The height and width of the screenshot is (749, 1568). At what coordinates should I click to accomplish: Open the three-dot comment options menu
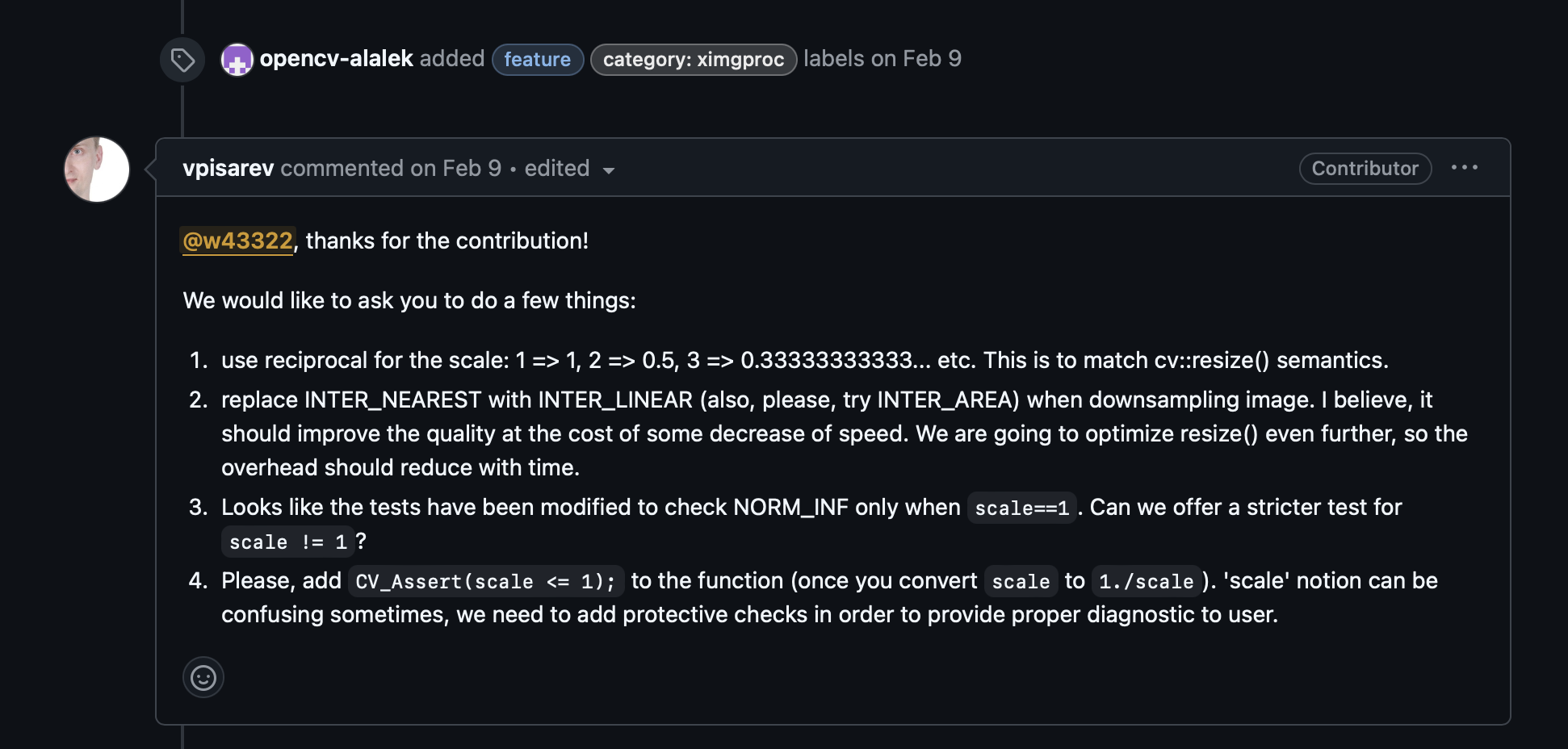point(1464,168)
